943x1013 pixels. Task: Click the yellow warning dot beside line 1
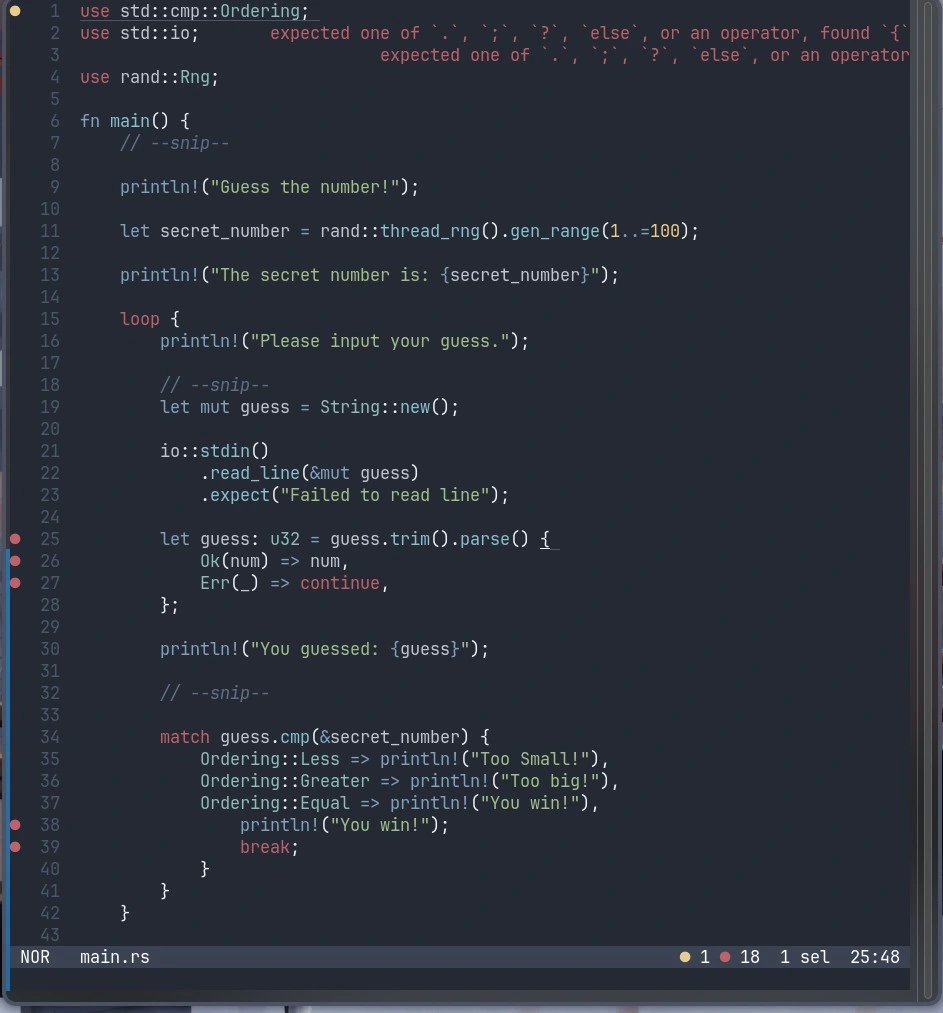(14, 11)
